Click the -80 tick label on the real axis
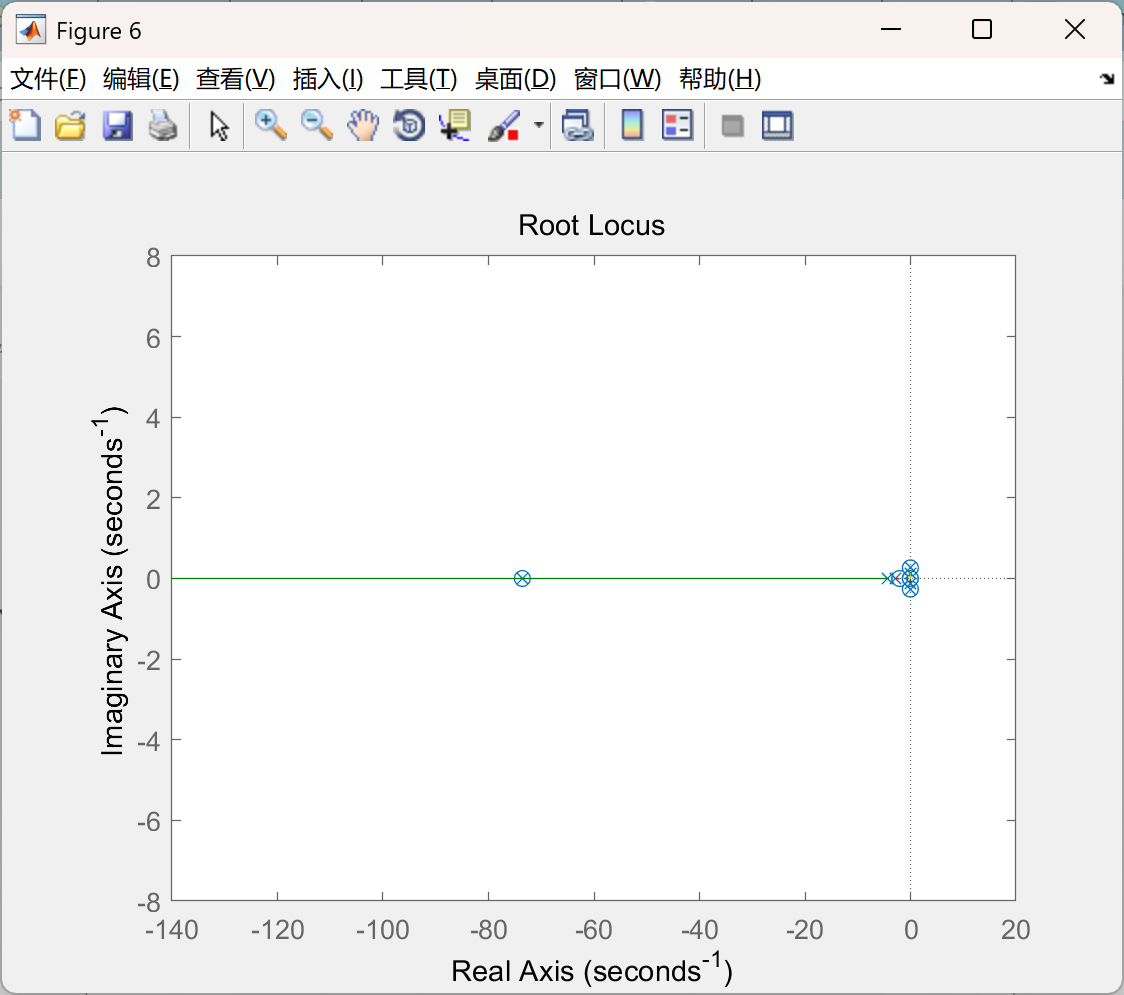The height and width of the screenshot is (995, 1124). click(x=488, y=930)
